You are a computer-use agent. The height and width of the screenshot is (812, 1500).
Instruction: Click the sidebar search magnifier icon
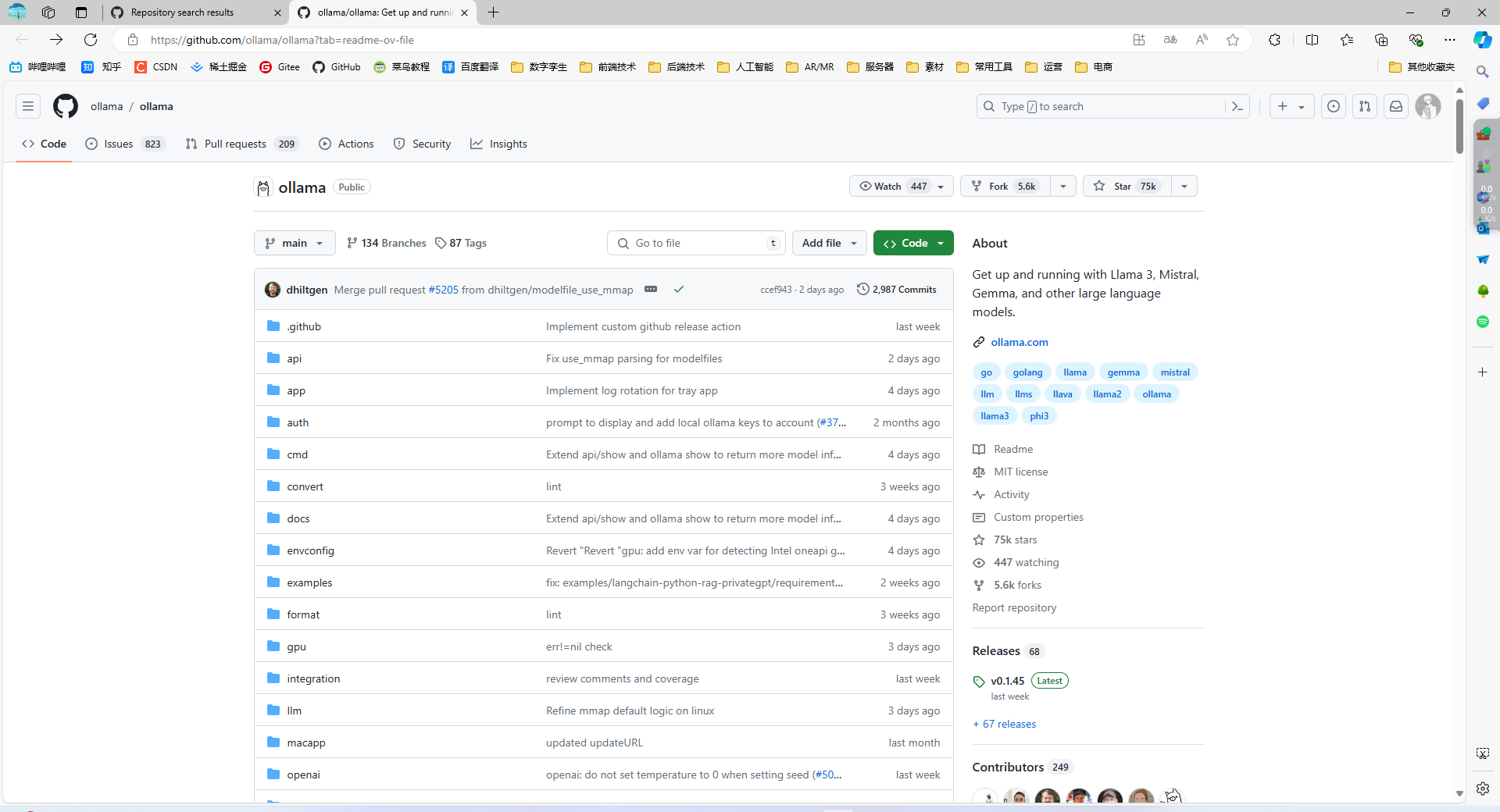1482,72
